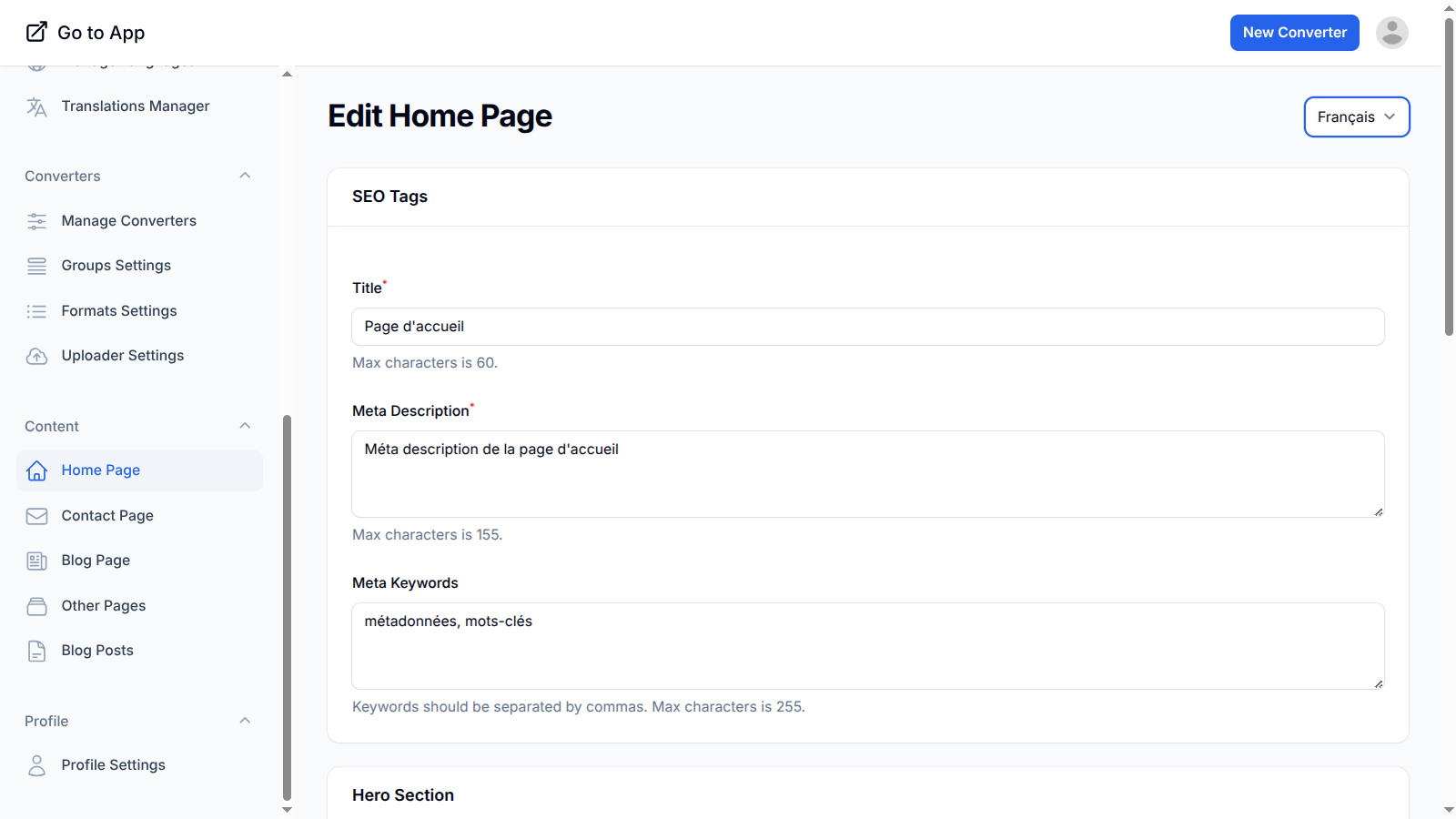The width and height of the screenshot is (1456, 819).
Task: Click the Go to App link
Action: coord(86,33)
